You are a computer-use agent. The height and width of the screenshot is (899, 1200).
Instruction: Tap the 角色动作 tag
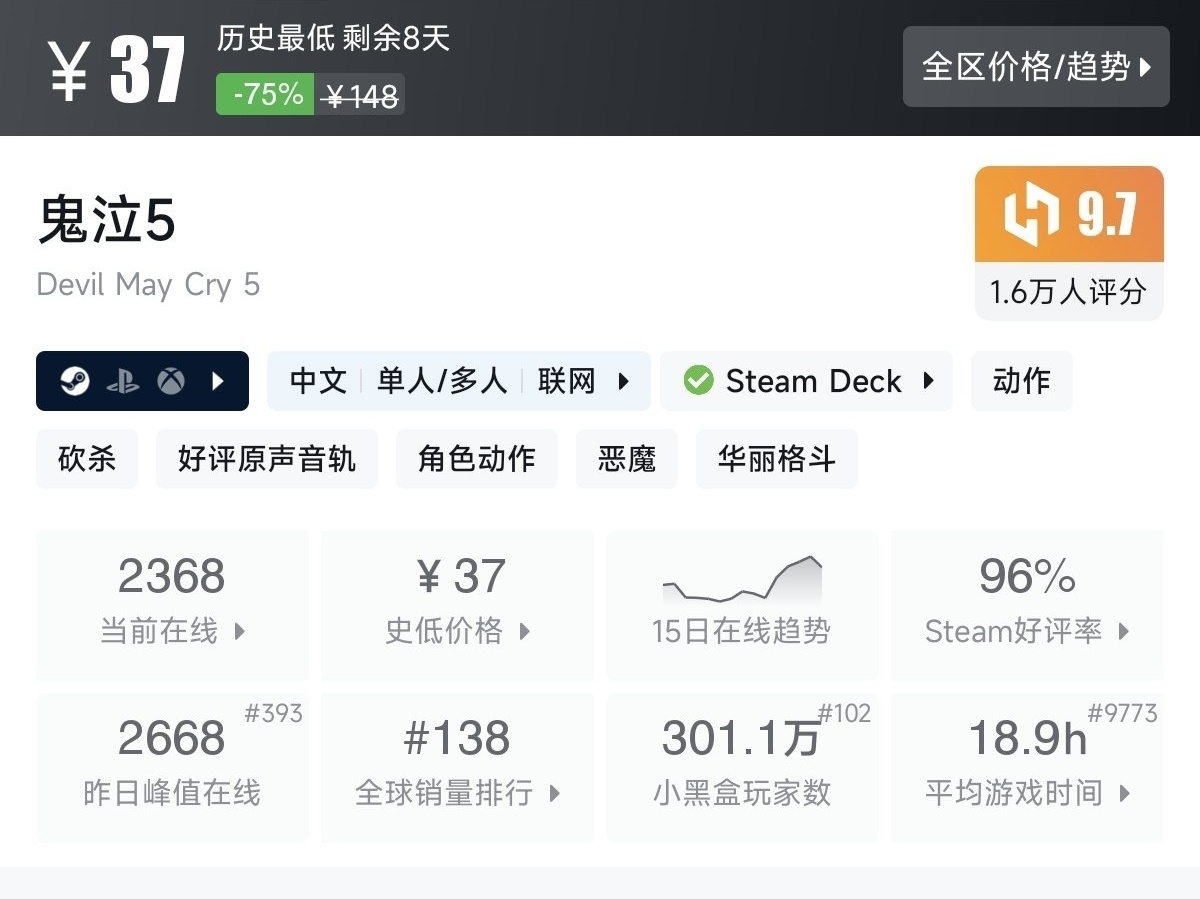click(x=476, y=459)
